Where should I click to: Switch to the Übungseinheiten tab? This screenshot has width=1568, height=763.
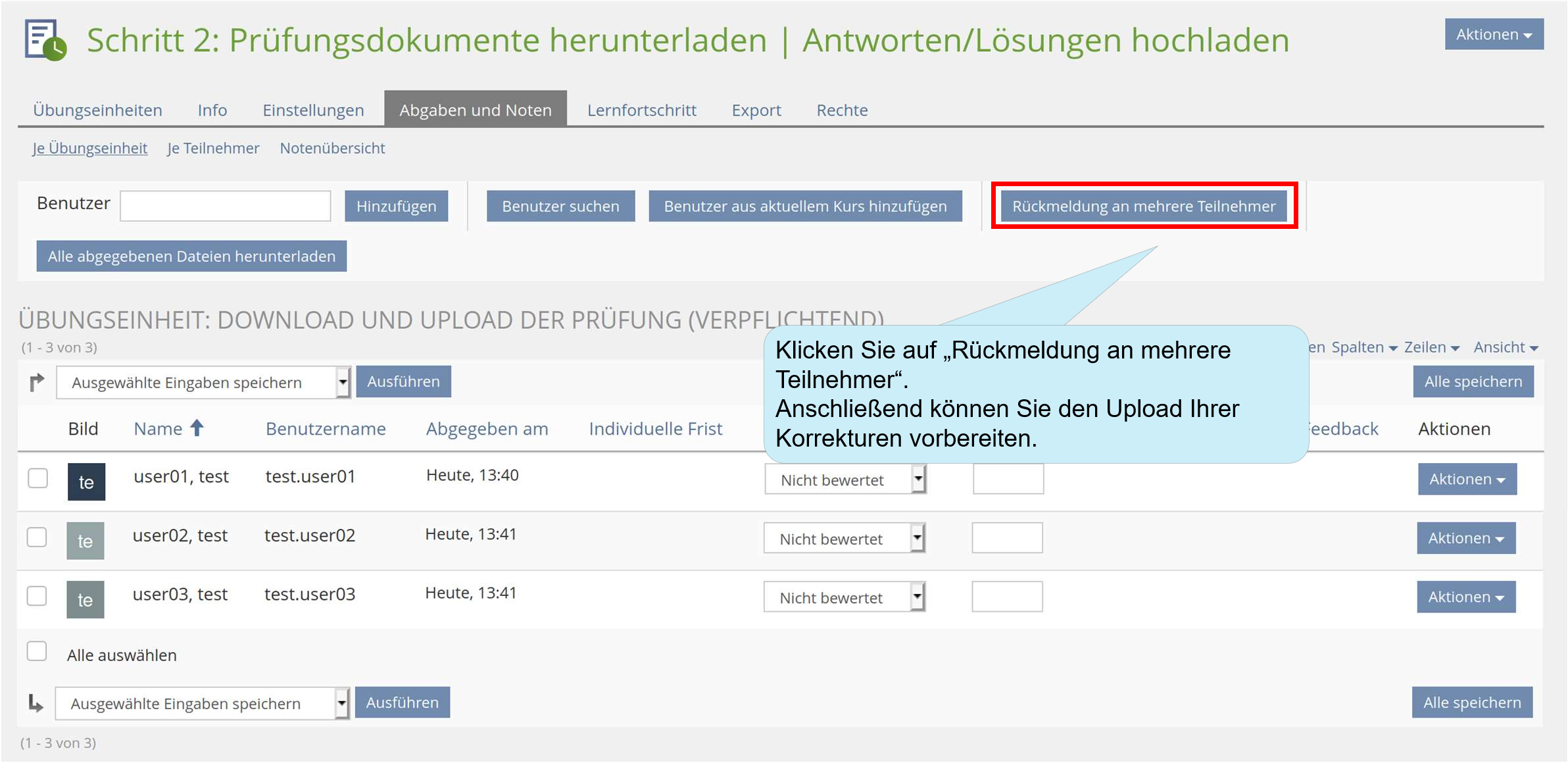coord(98,110)
